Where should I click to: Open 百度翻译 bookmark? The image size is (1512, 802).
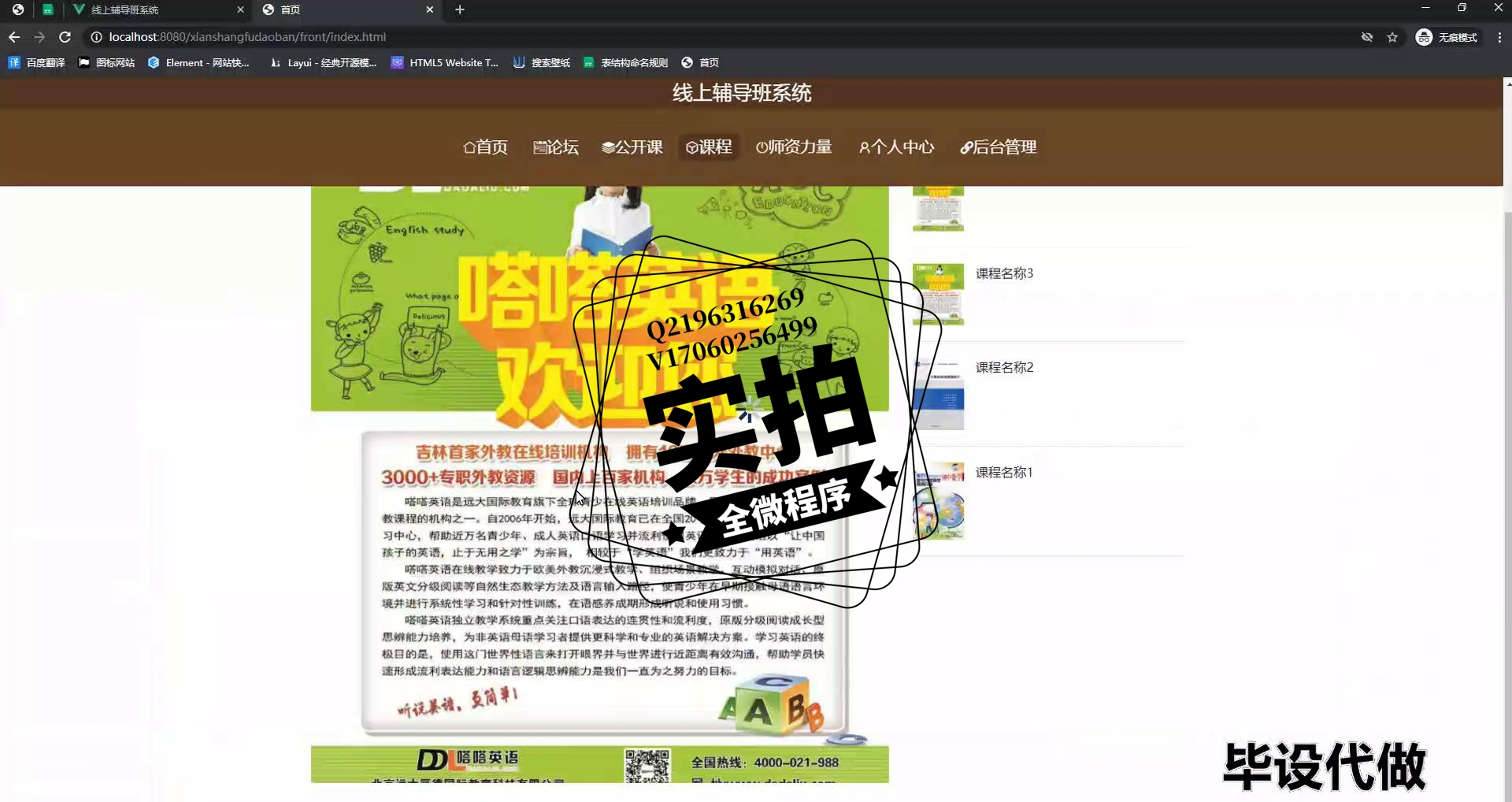(x=36, y=62)
